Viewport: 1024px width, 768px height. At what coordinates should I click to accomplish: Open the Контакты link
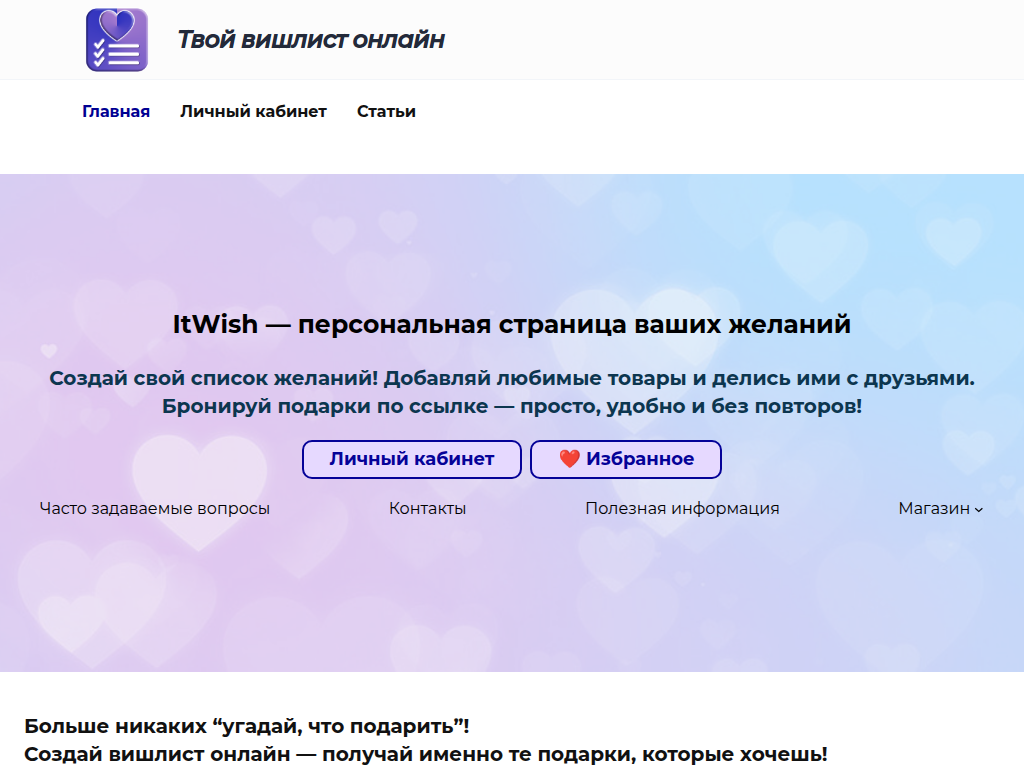(428, 508)
